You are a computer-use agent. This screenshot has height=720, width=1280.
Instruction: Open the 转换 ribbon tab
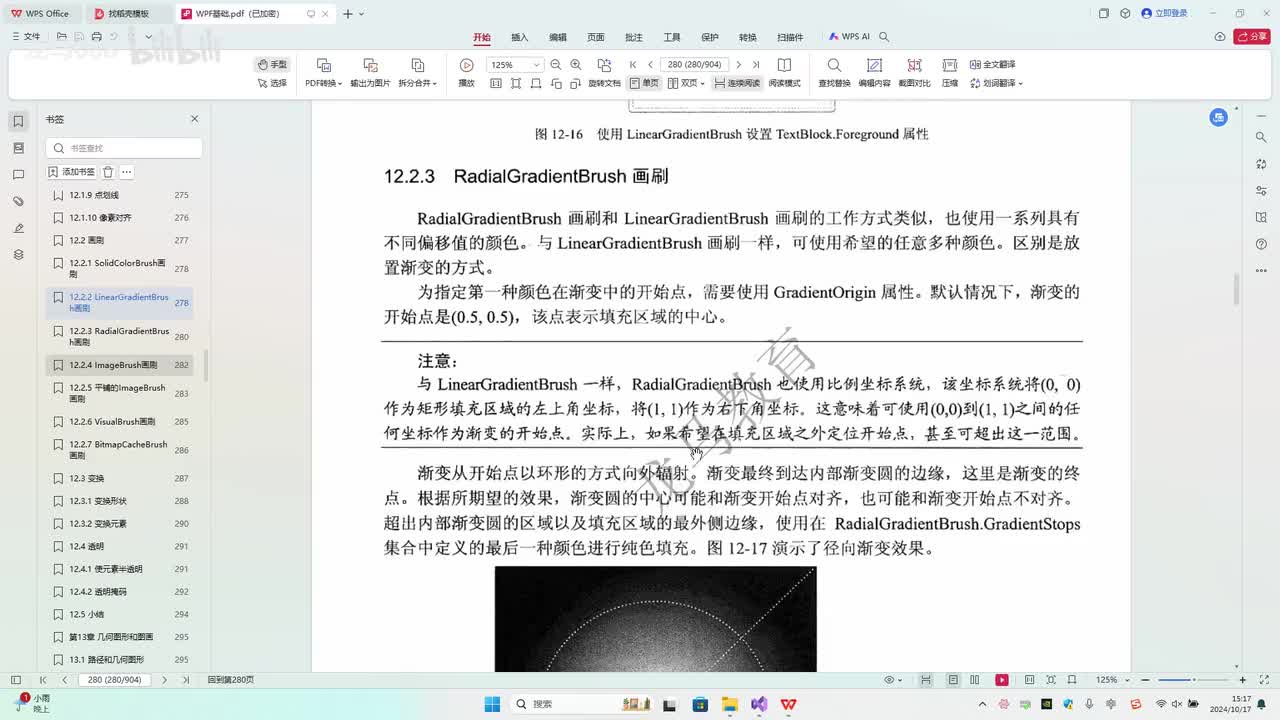748,37
